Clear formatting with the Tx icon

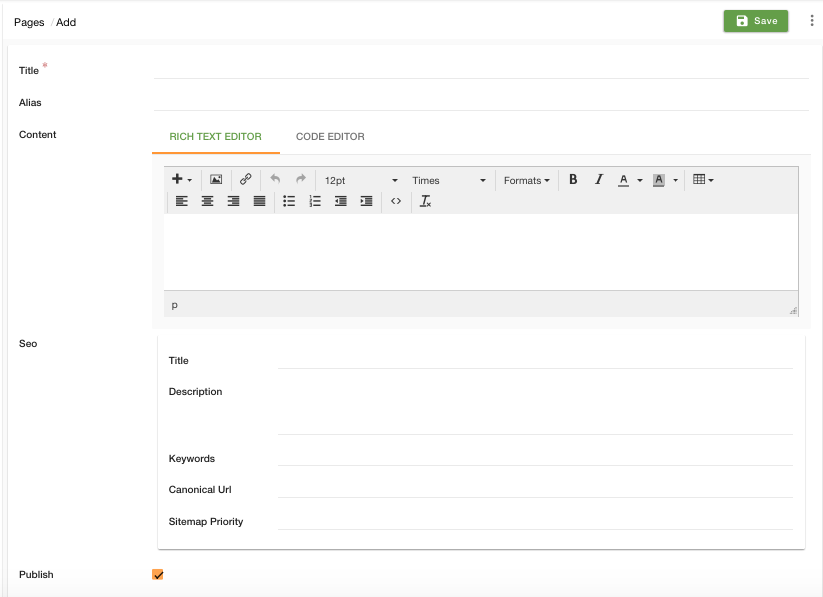coord(426,201)
